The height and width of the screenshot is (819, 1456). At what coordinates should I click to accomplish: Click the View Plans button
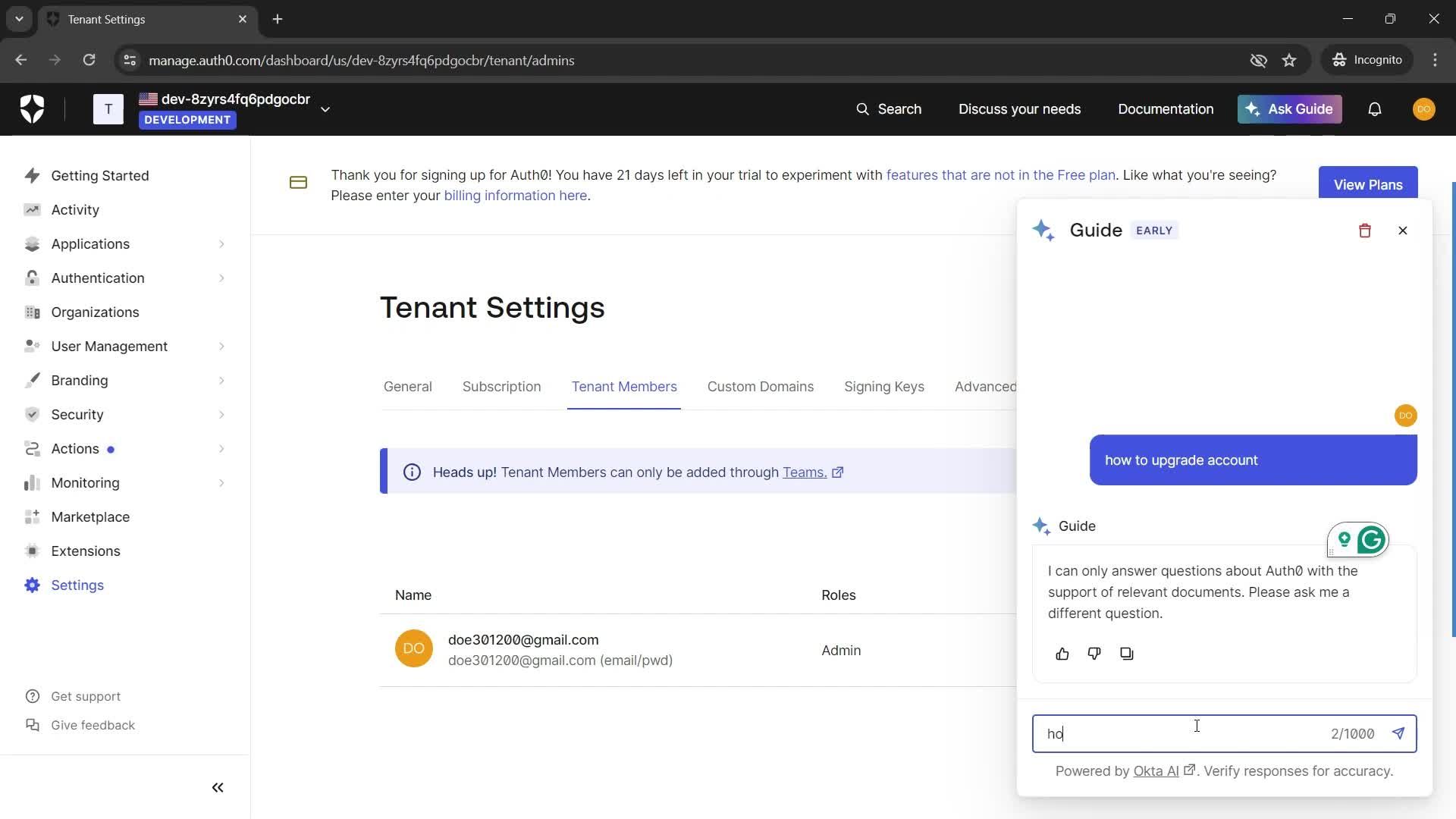1367,184
